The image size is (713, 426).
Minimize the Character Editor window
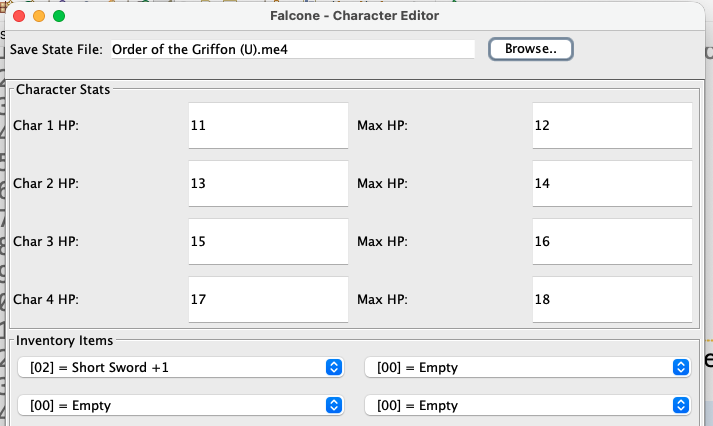[39, 16]
